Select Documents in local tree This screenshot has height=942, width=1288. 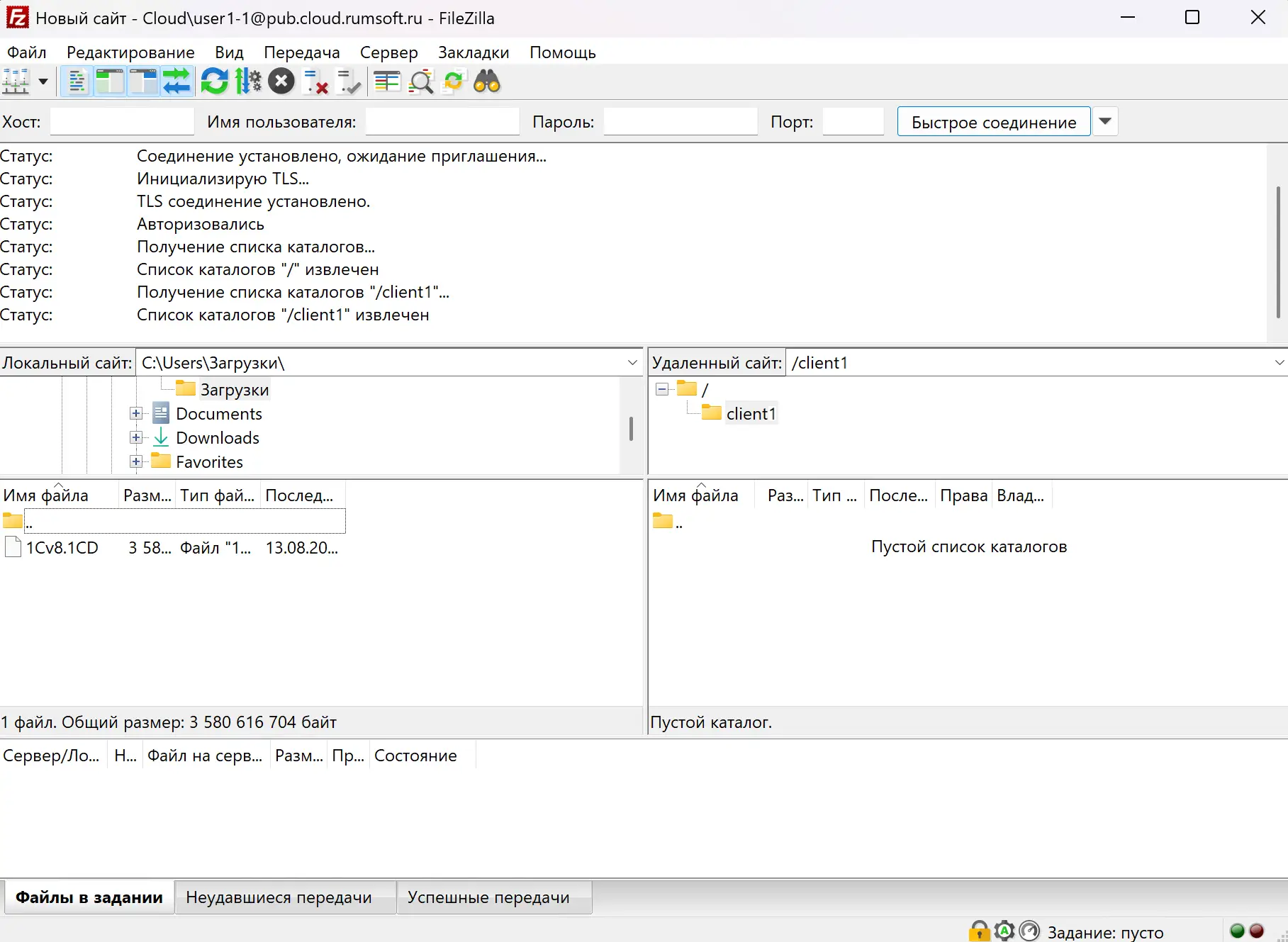pos(218,413)
